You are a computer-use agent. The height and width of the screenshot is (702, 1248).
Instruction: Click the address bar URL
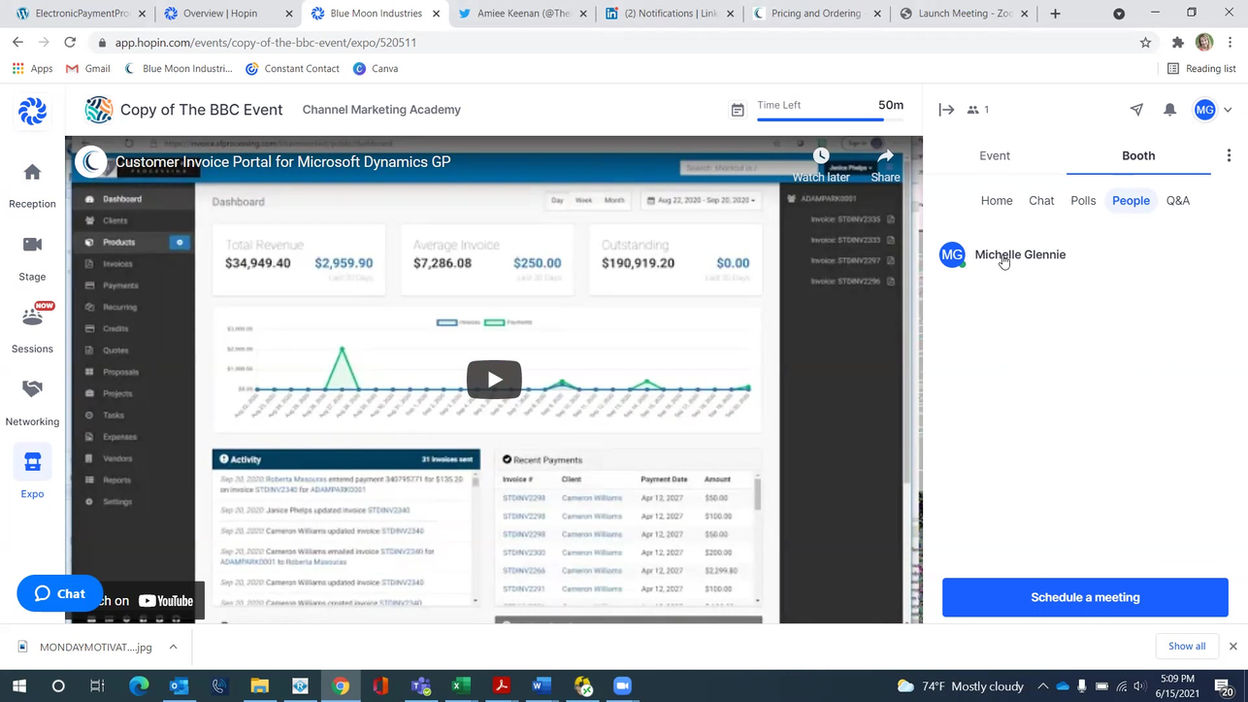(x=265, y=43)
